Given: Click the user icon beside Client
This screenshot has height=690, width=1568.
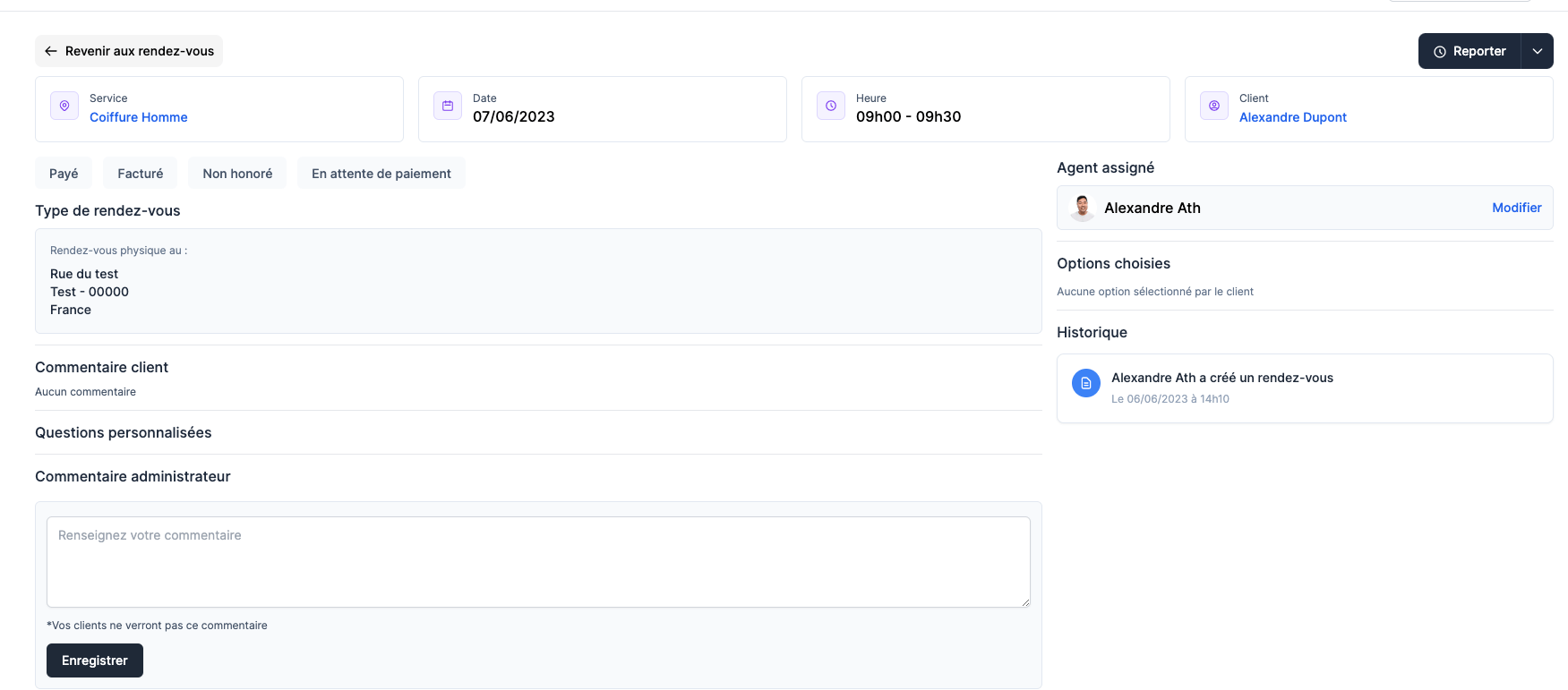Looking at the screenshot, I should (1214, 106).
